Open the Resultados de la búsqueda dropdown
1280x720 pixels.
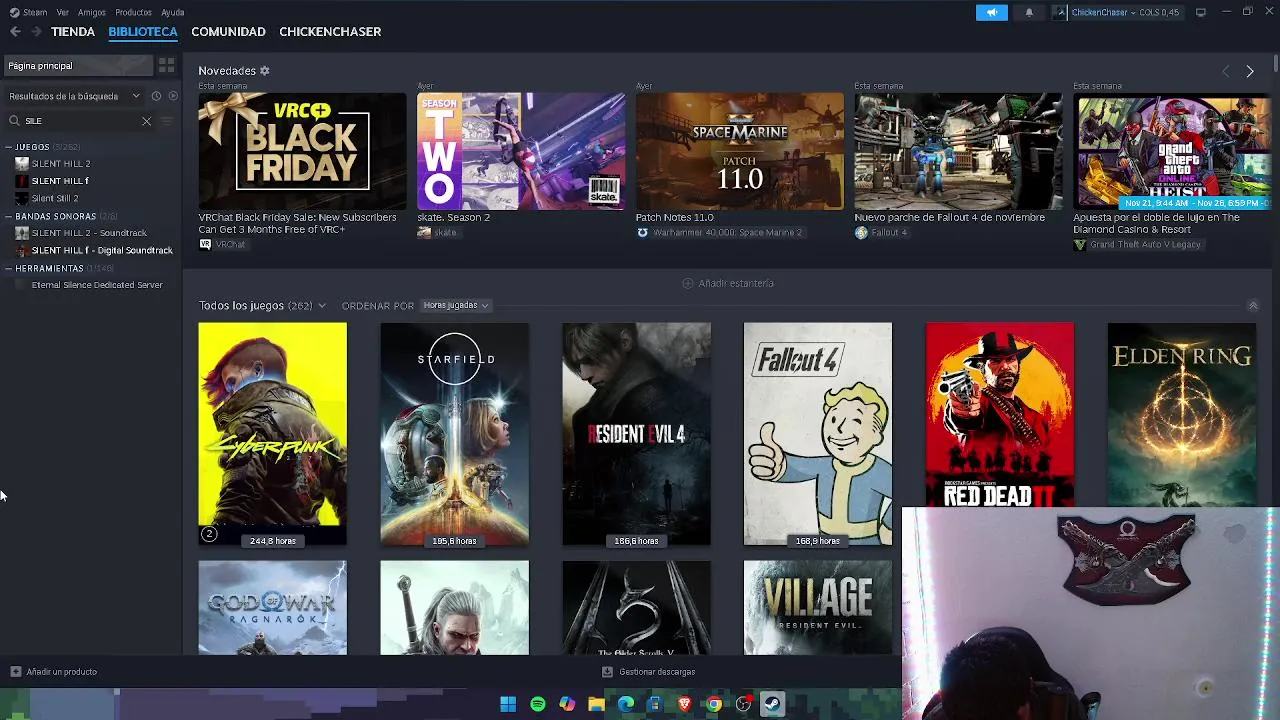75,96
